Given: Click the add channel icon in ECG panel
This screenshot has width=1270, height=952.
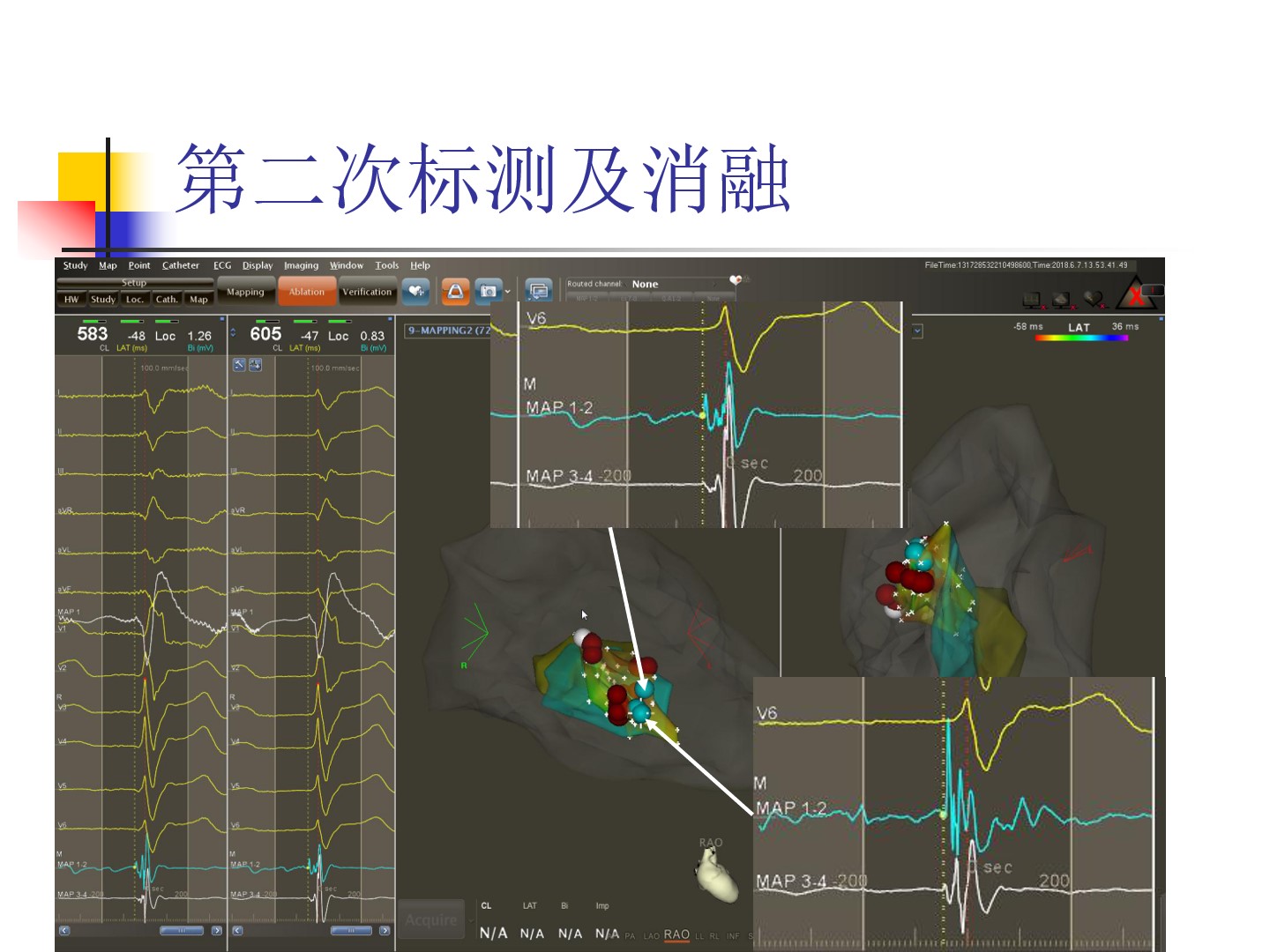Looking at the screenshot, I should 256,365.
